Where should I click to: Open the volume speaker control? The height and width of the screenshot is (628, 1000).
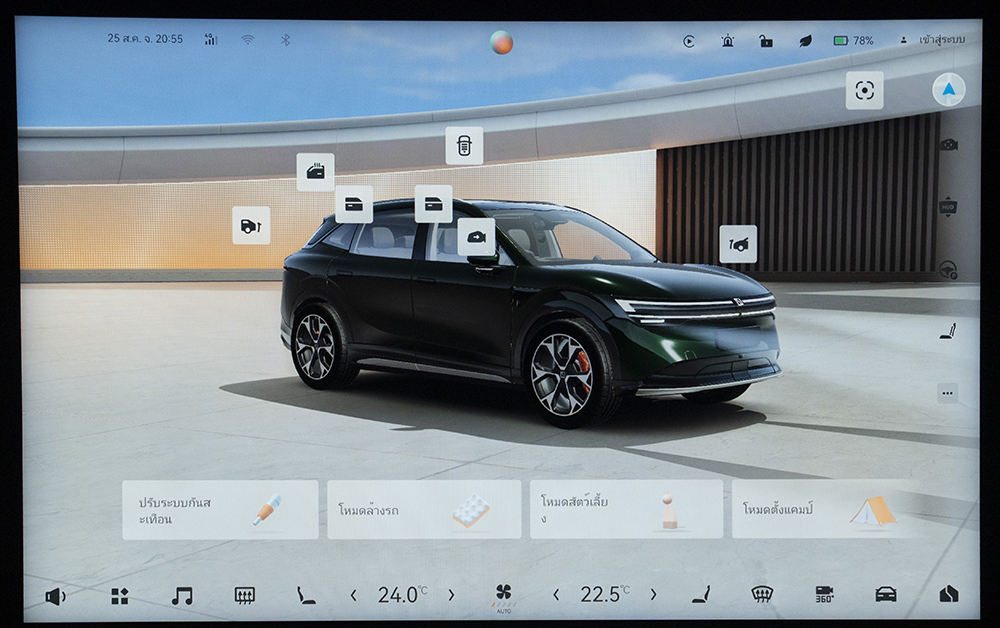55,597
